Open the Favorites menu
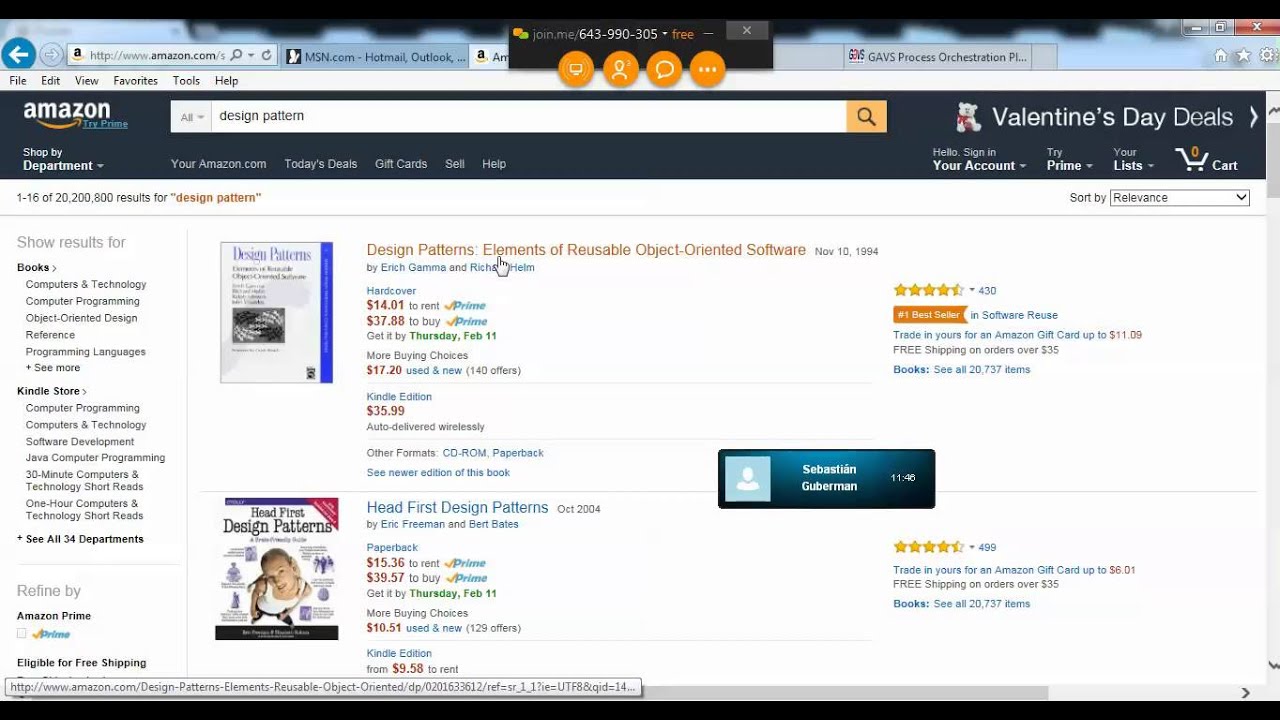This screenshot has width=1280, height=720. pos(135,81)
